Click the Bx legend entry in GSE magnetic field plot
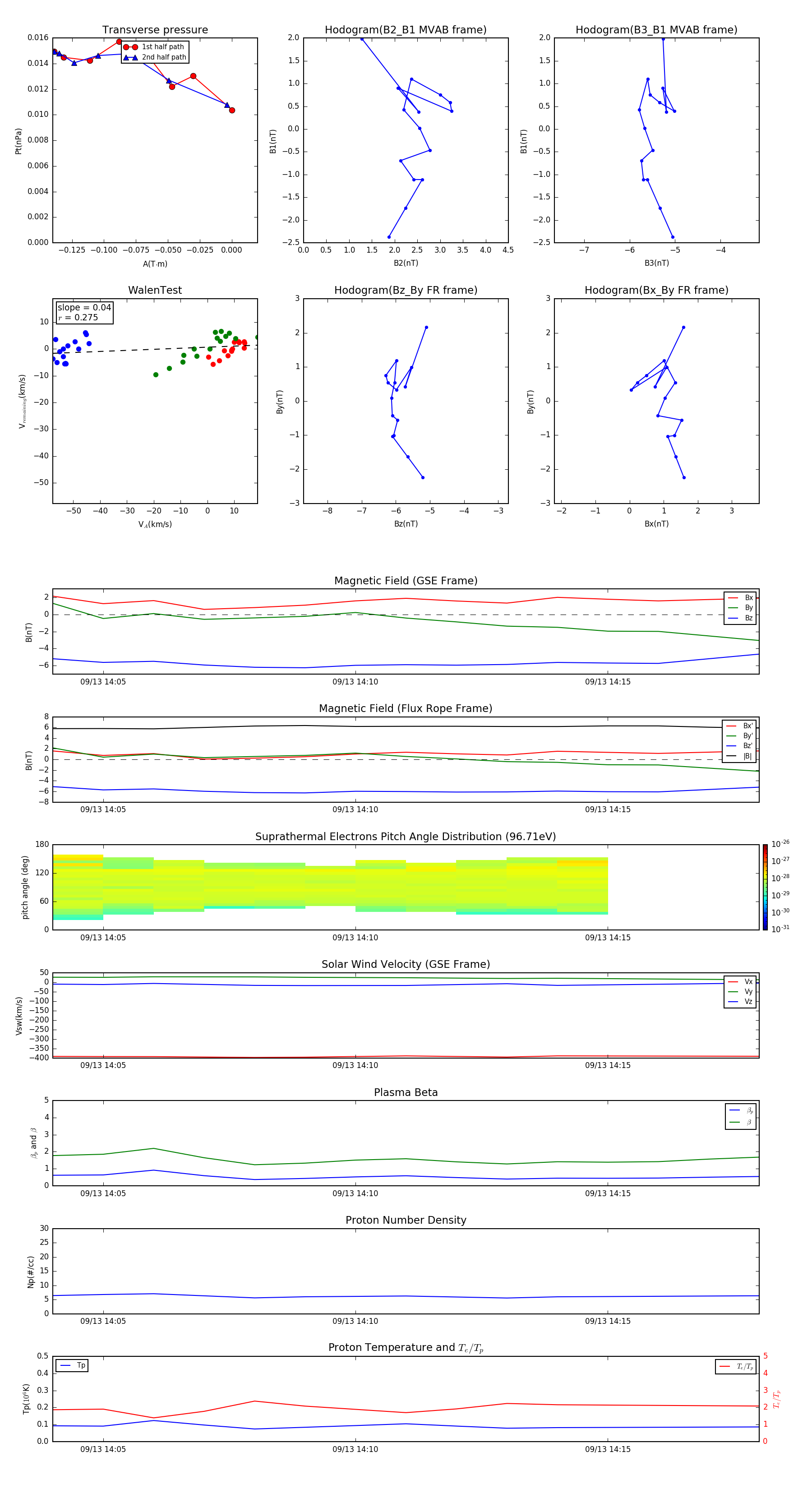The image size is (812, 1489). 740,598
